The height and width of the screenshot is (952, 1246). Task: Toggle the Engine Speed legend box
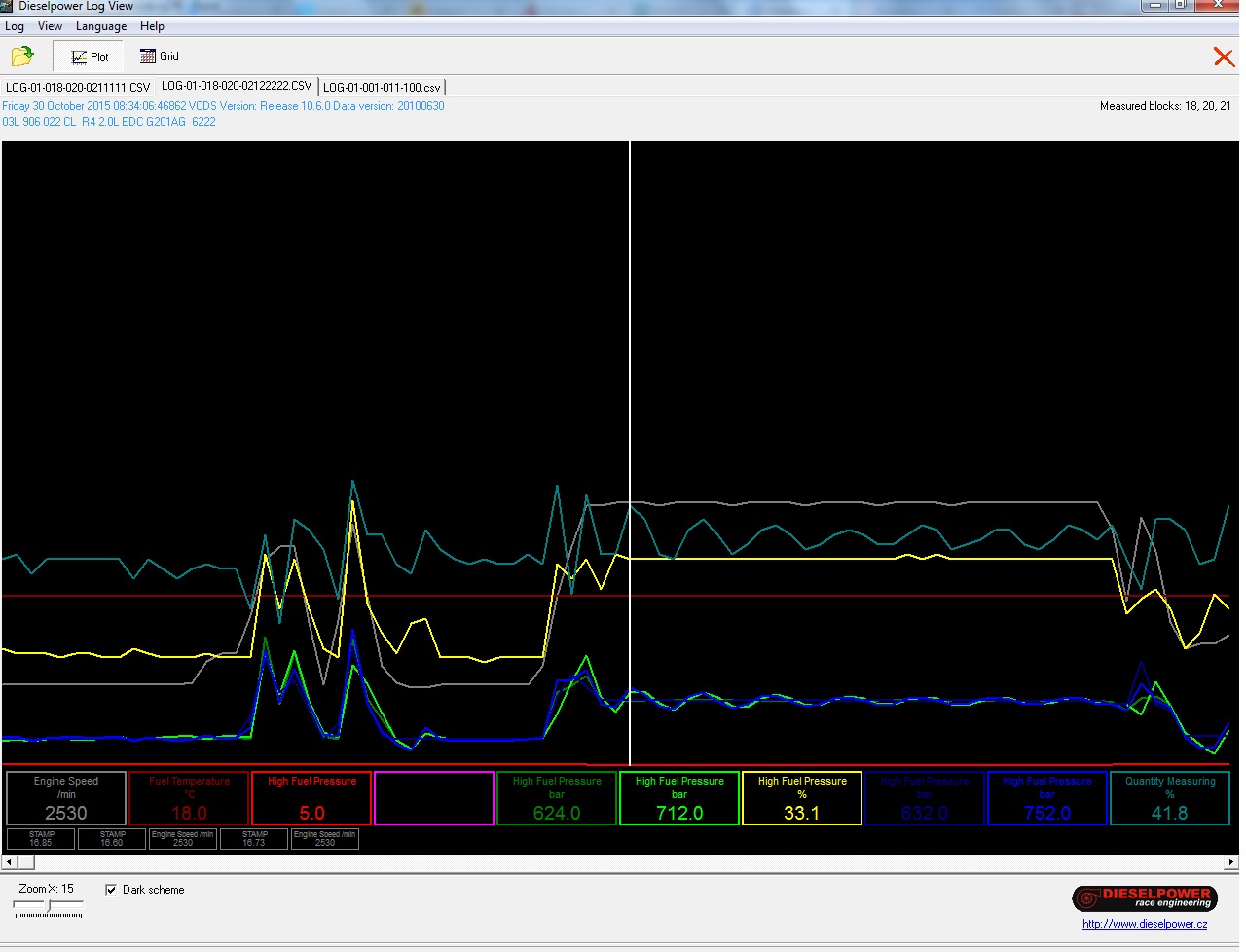66,798
